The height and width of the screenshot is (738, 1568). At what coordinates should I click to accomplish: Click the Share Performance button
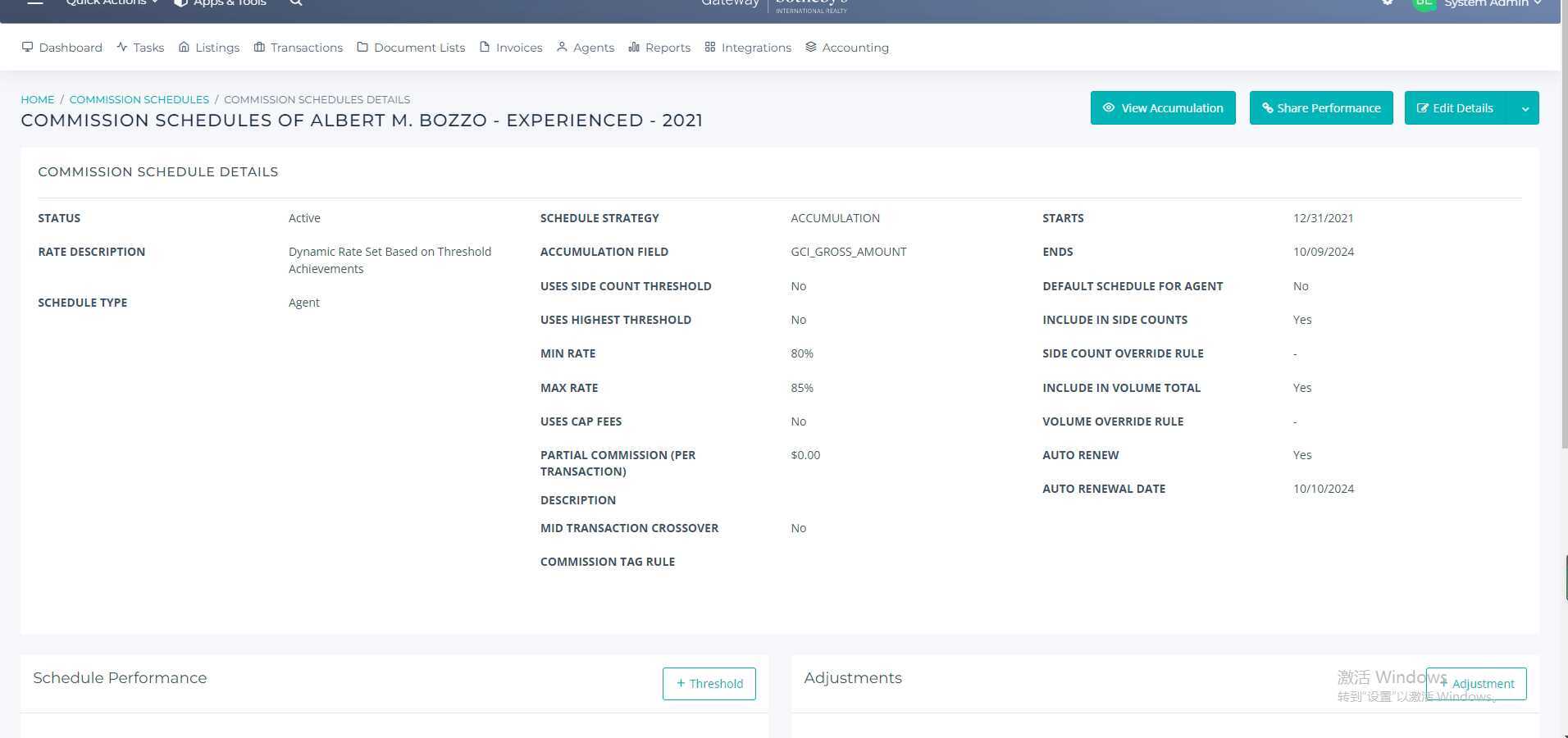coord(1320,108)
